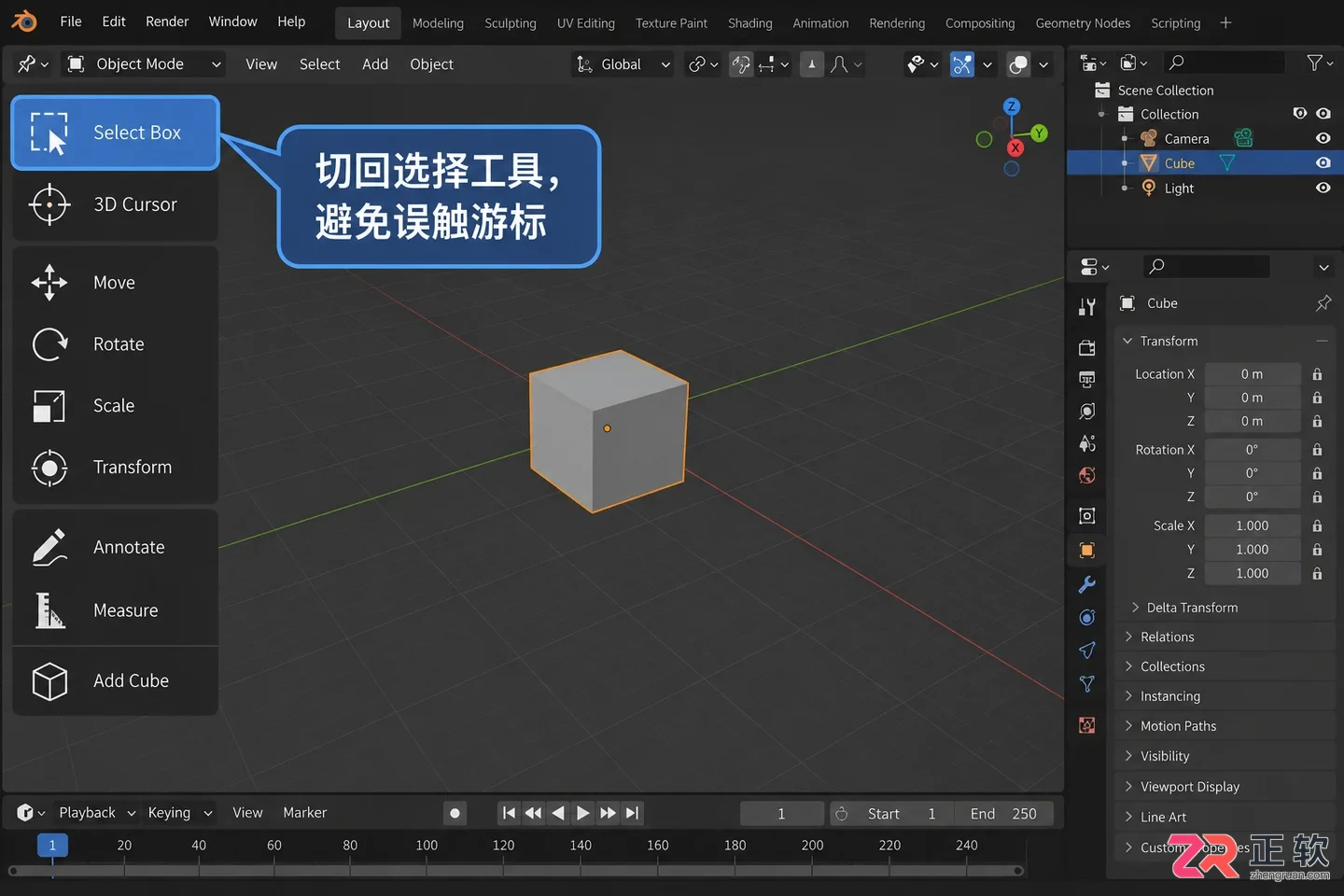
Task: Click the Marker button in timeline
Action: [x=305, y=813]
